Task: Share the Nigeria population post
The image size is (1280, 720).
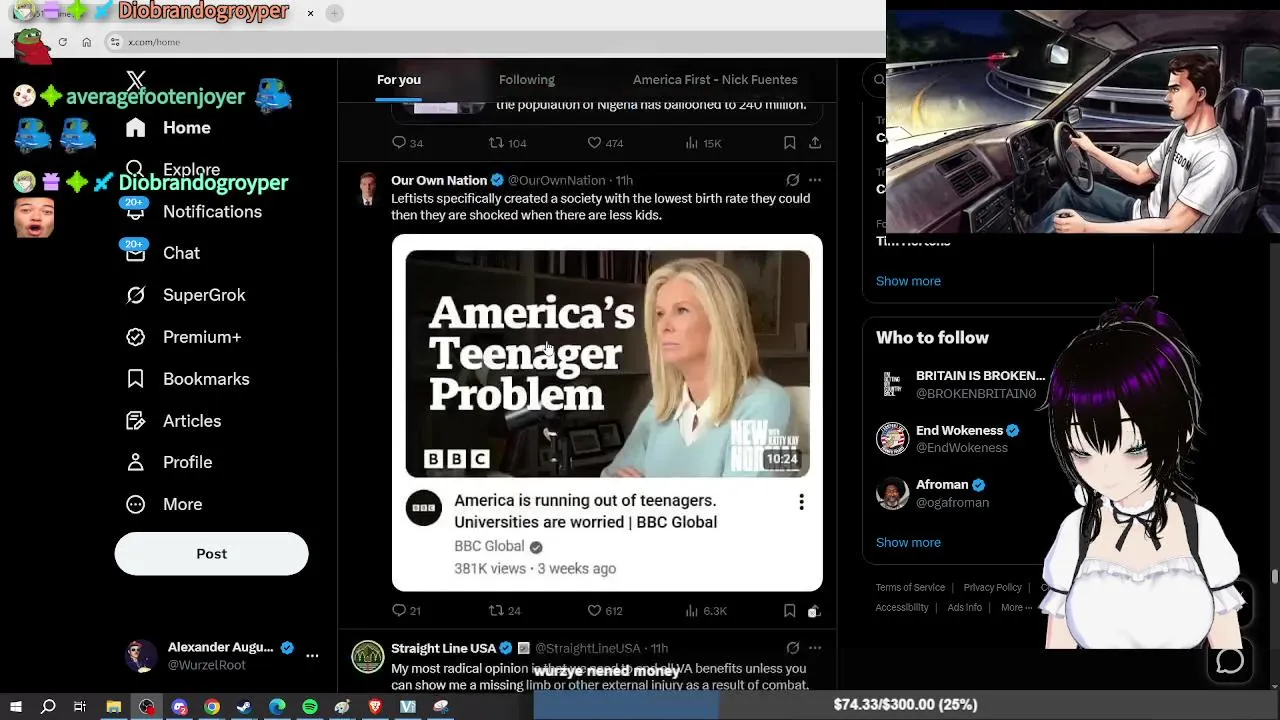Action: (815, 143)
